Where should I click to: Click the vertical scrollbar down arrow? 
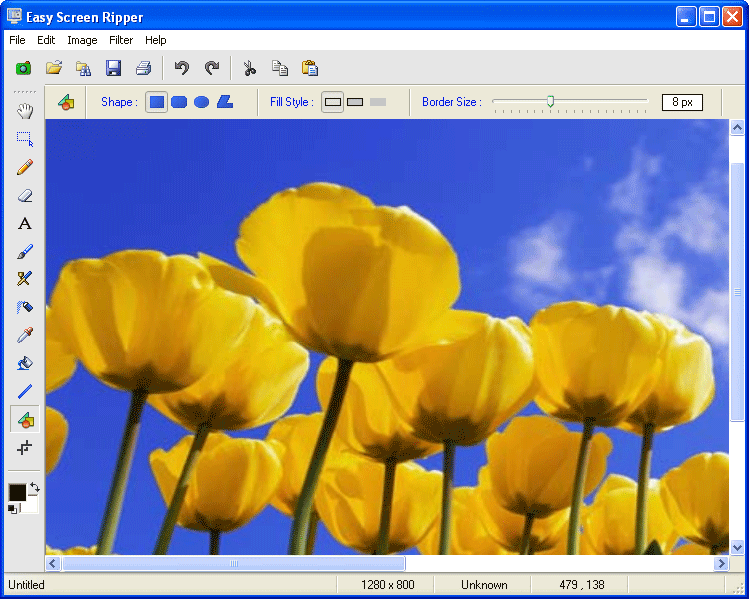pyautogui.click(x=737, y=547)
